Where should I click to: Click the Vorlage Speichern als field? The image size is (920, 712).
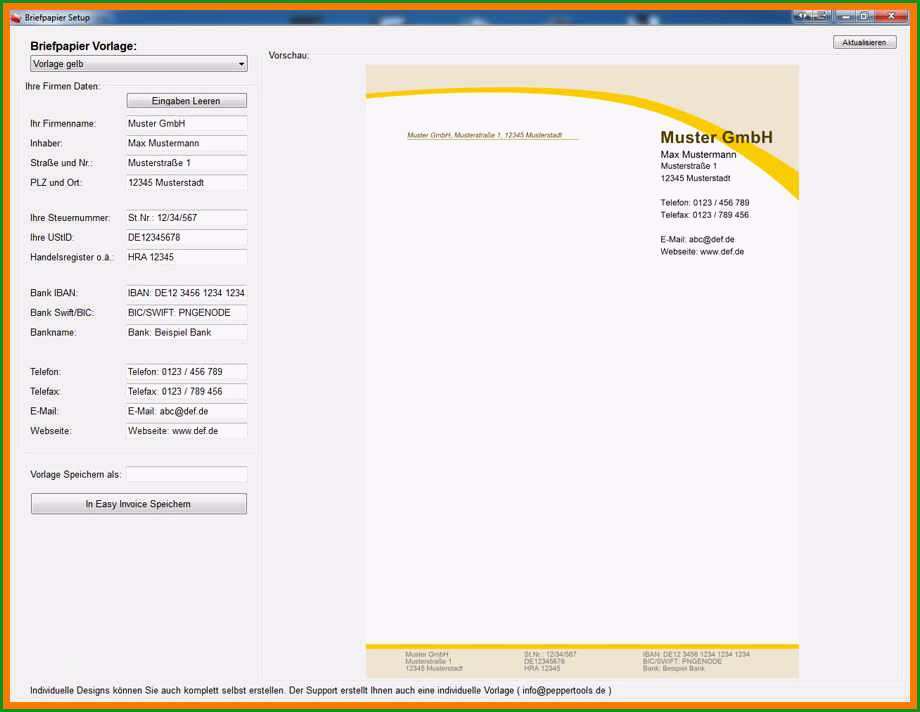click(187, 474)
